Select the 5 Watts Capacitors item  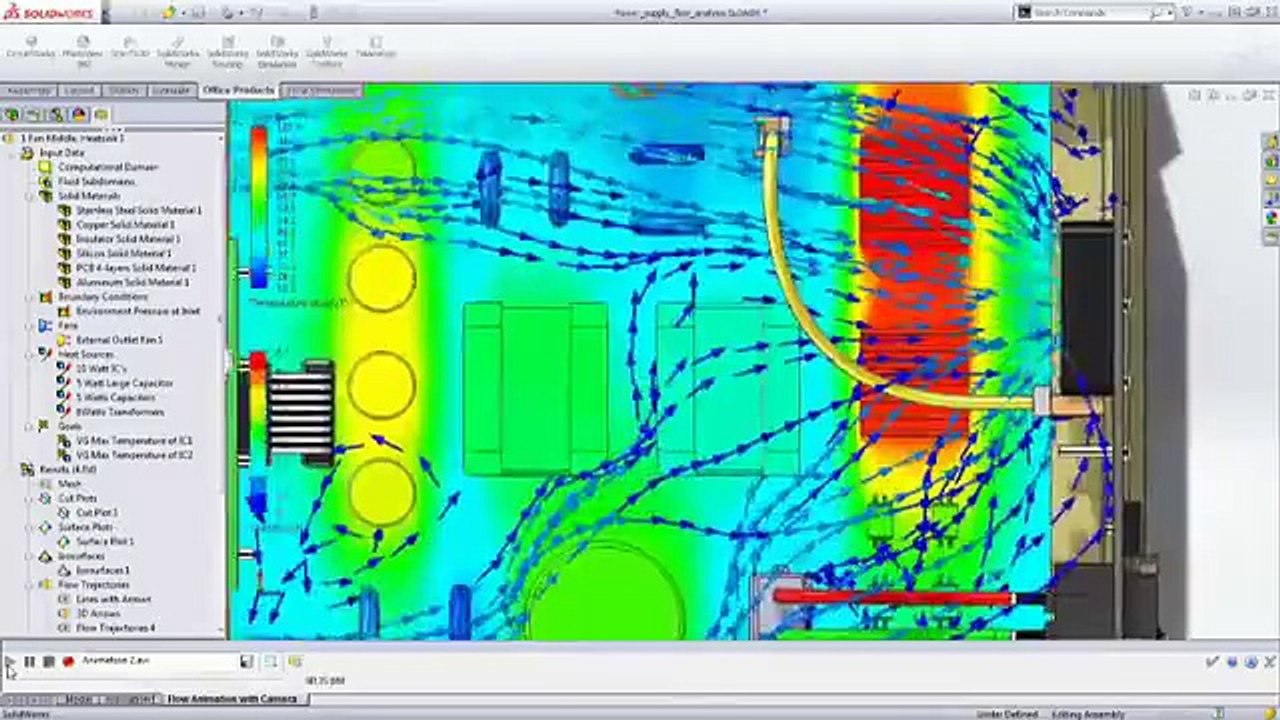(117, 398)
